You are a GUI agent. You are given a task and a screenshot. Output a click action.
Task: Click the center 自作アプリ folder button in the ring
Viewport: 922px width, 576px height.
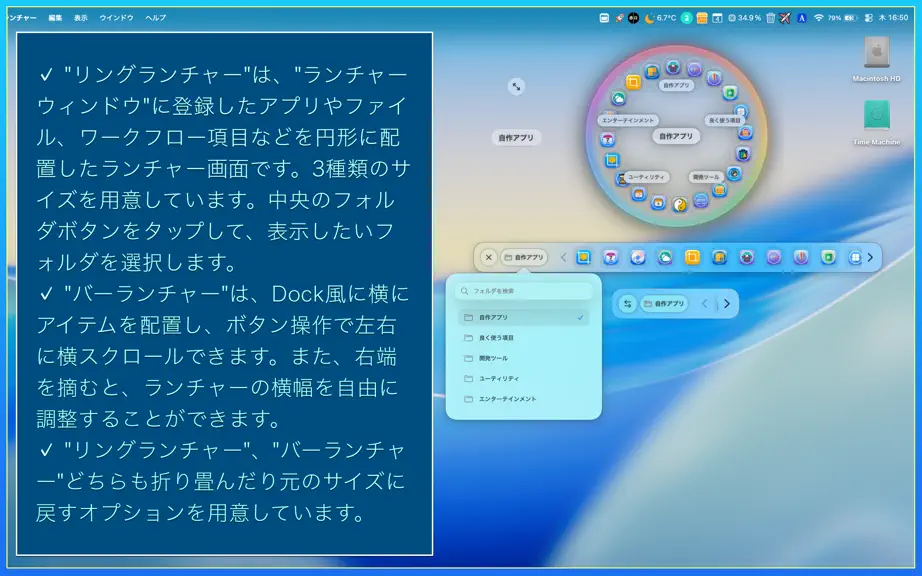(676, 136)
